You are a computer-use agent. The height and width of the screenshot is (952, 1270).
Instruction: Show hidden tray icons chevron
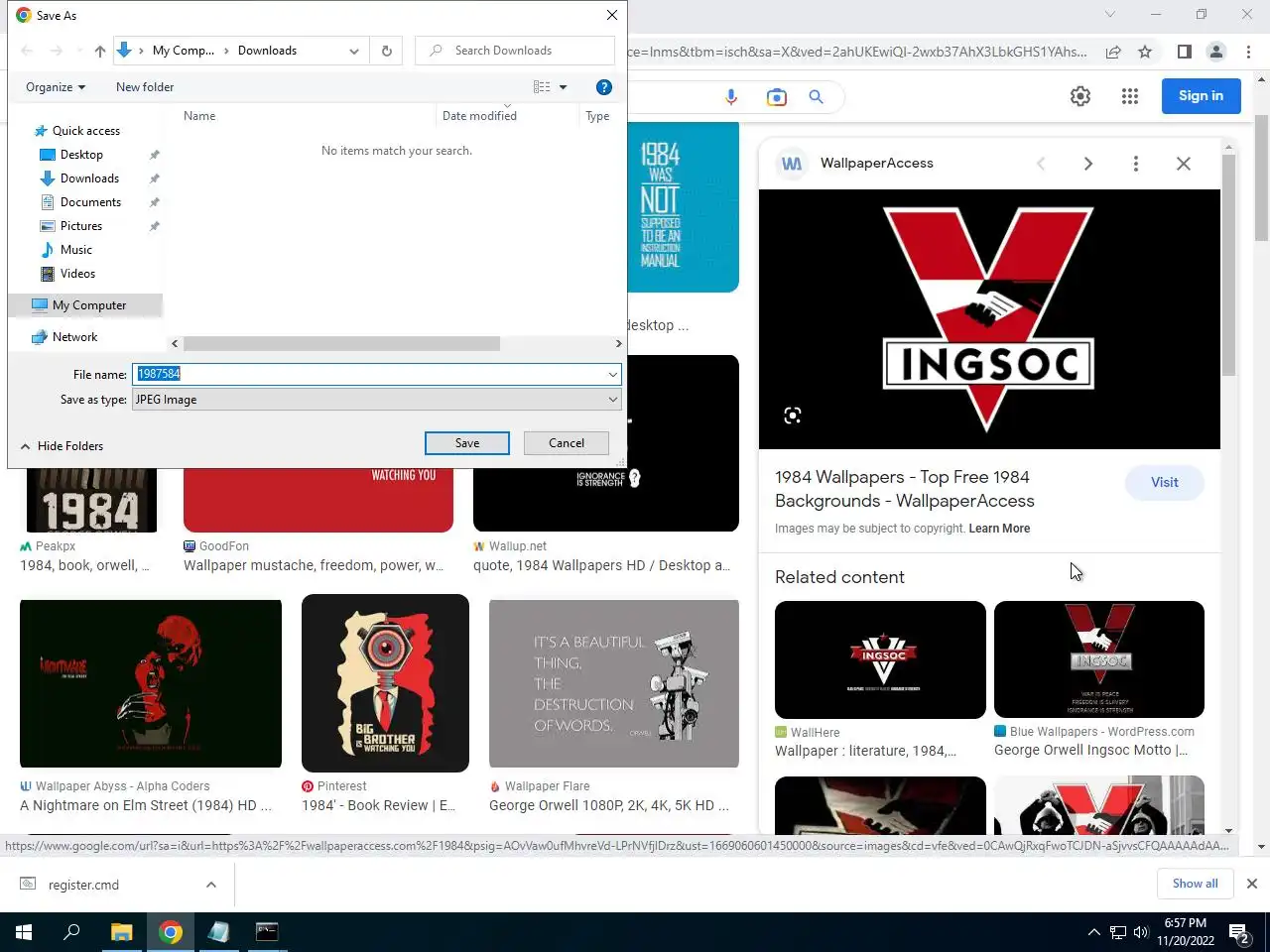click(1094, 932)
